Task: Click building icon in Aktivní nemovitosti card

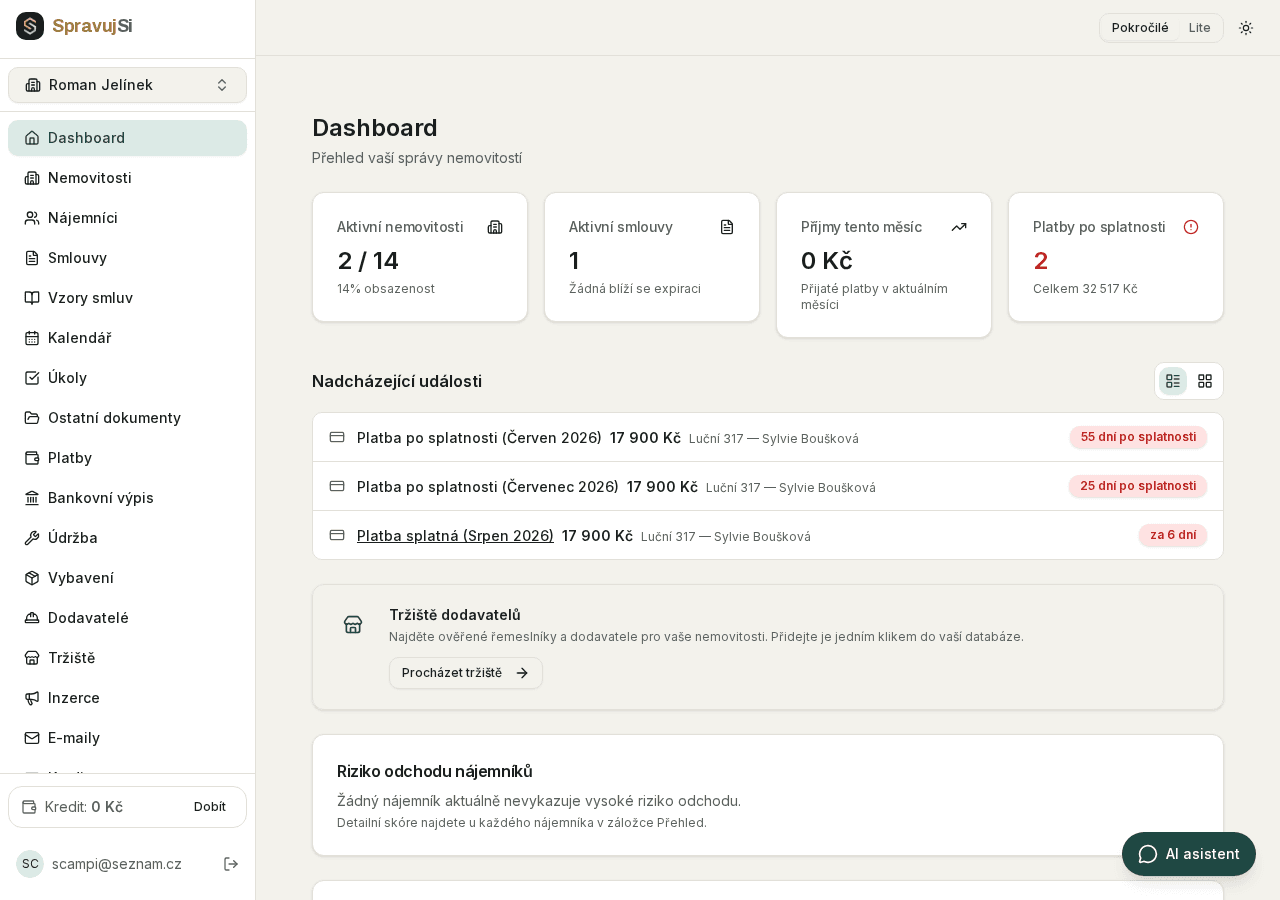Action: [x=495, y=227]
